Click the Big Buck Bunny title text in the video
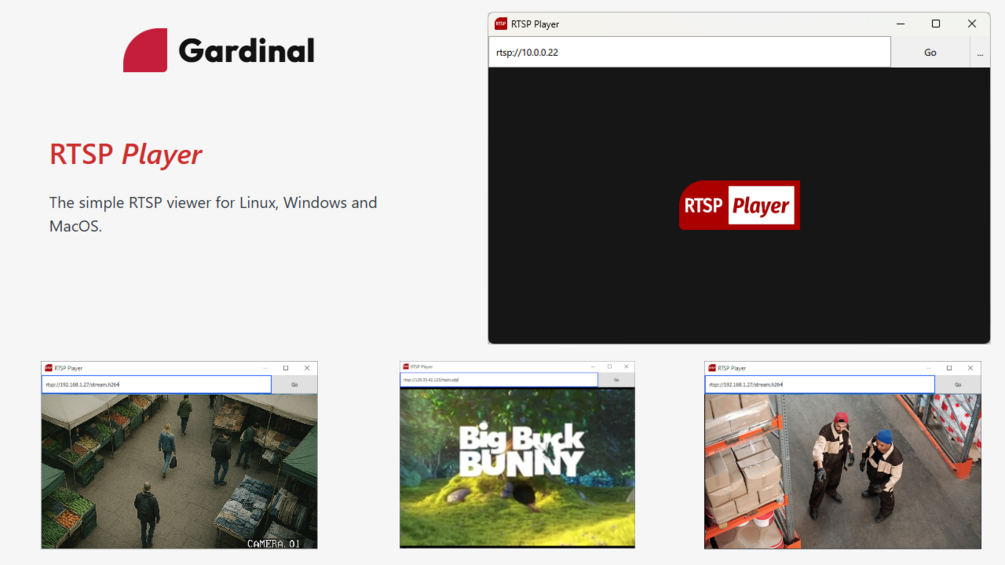The image size is (1005, 565). tap(522, 451)
